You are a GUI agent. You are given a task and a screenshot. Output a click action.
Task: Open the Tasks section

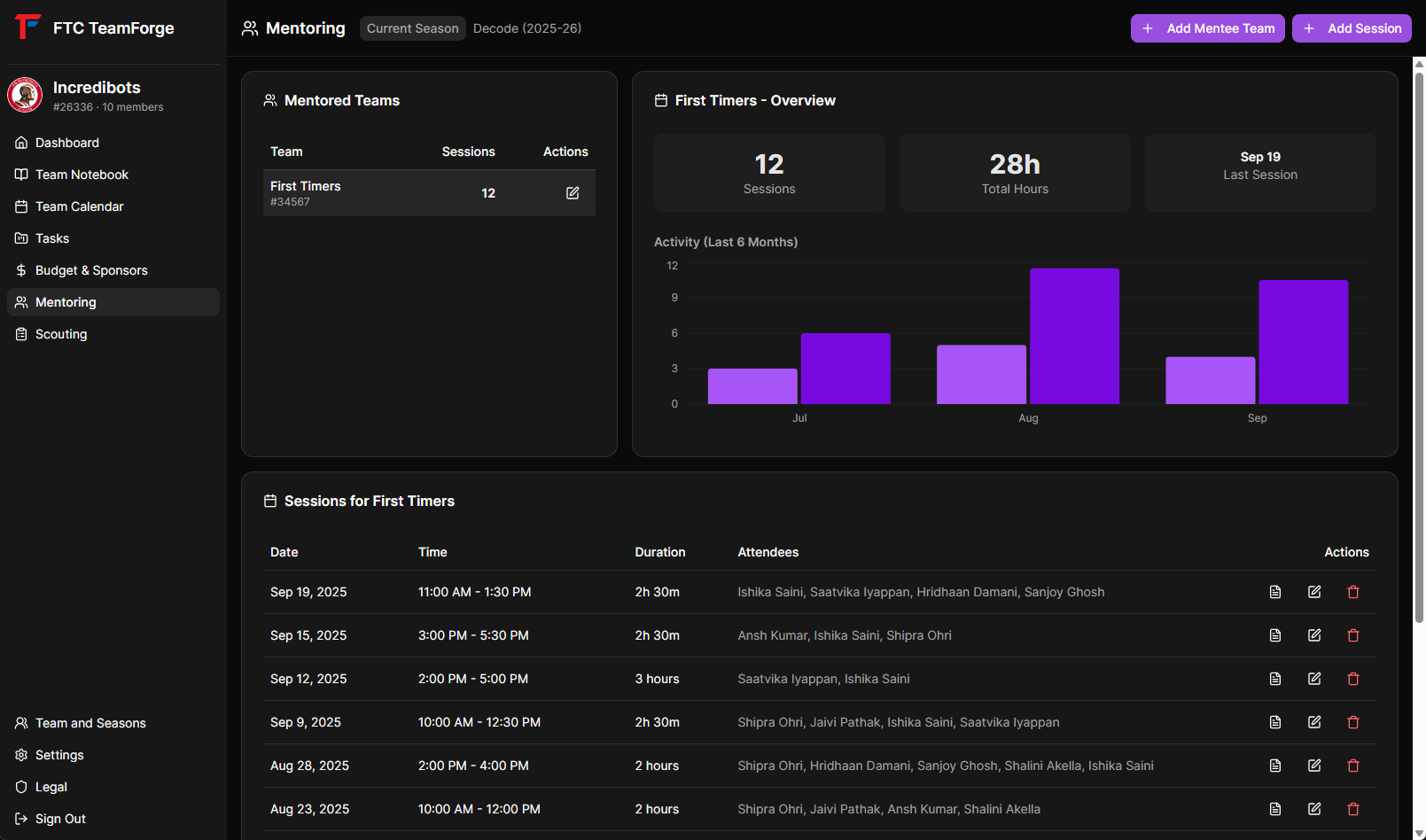point(51,237)
